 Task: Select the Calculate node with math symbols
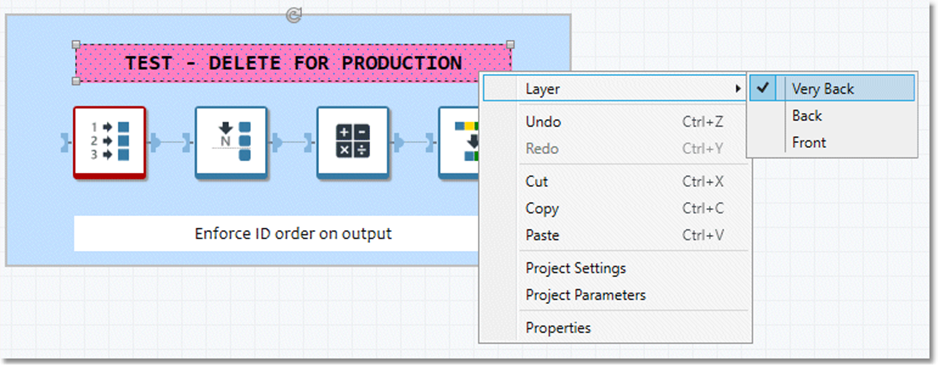coord(353,142)
